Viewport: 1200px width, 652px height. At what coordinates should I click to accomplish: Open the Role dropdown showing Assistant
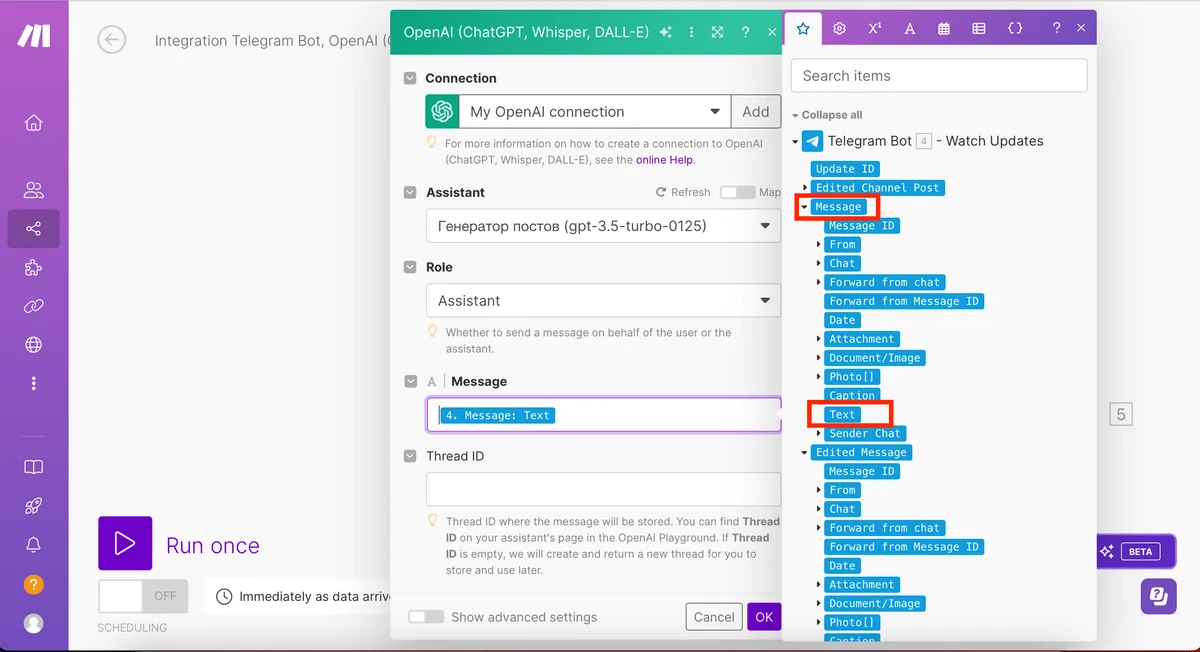603,301
